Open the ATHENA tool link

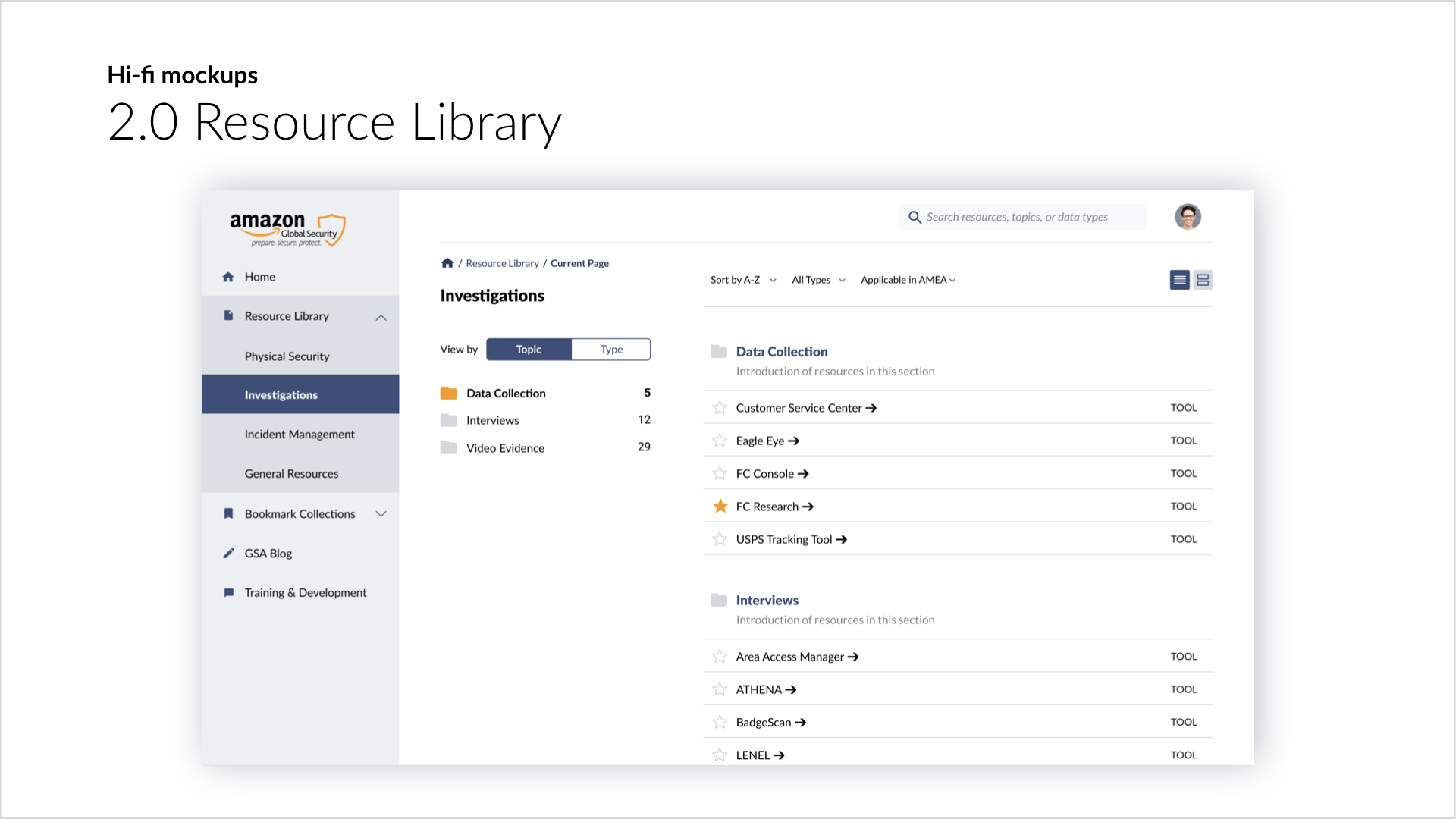(766, 689)
